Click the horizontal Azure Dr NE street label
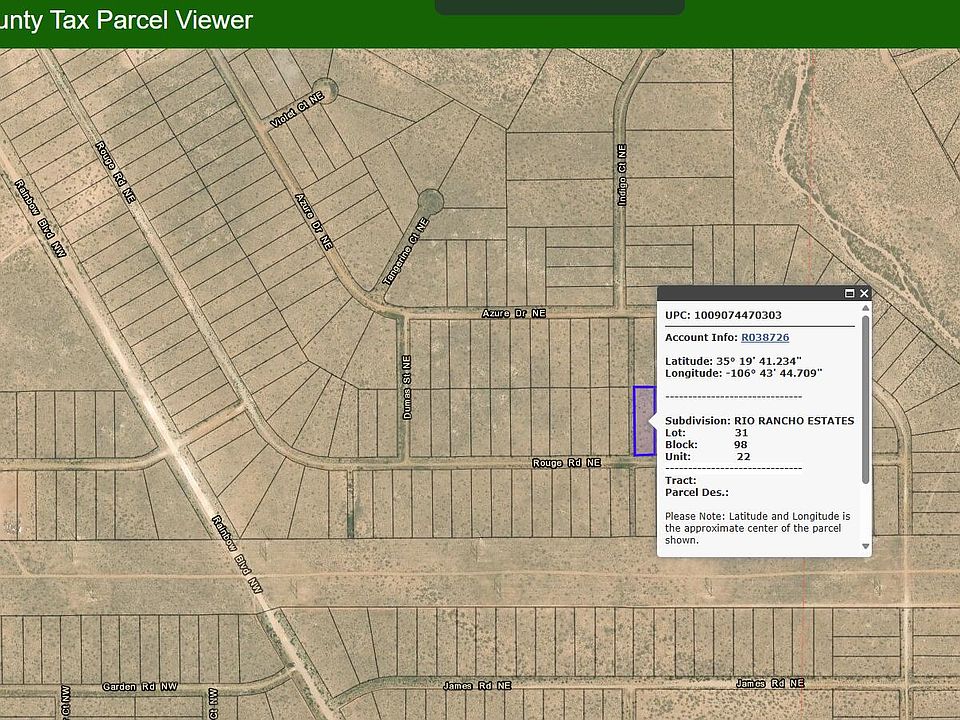The width and height of the screenshot is (960, 720). coord(514,313)
